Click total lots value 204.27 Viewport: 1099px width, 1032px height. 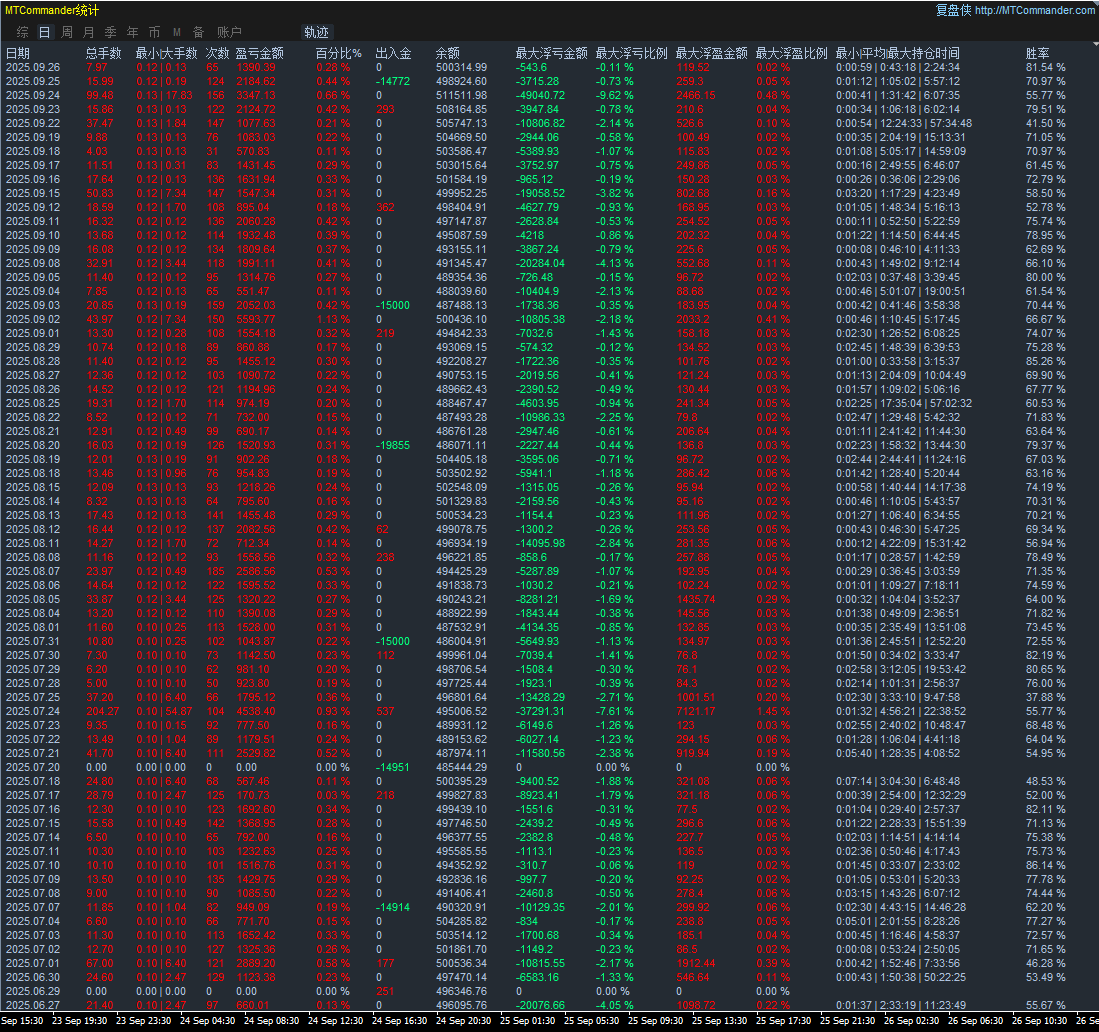pos(103,711)
